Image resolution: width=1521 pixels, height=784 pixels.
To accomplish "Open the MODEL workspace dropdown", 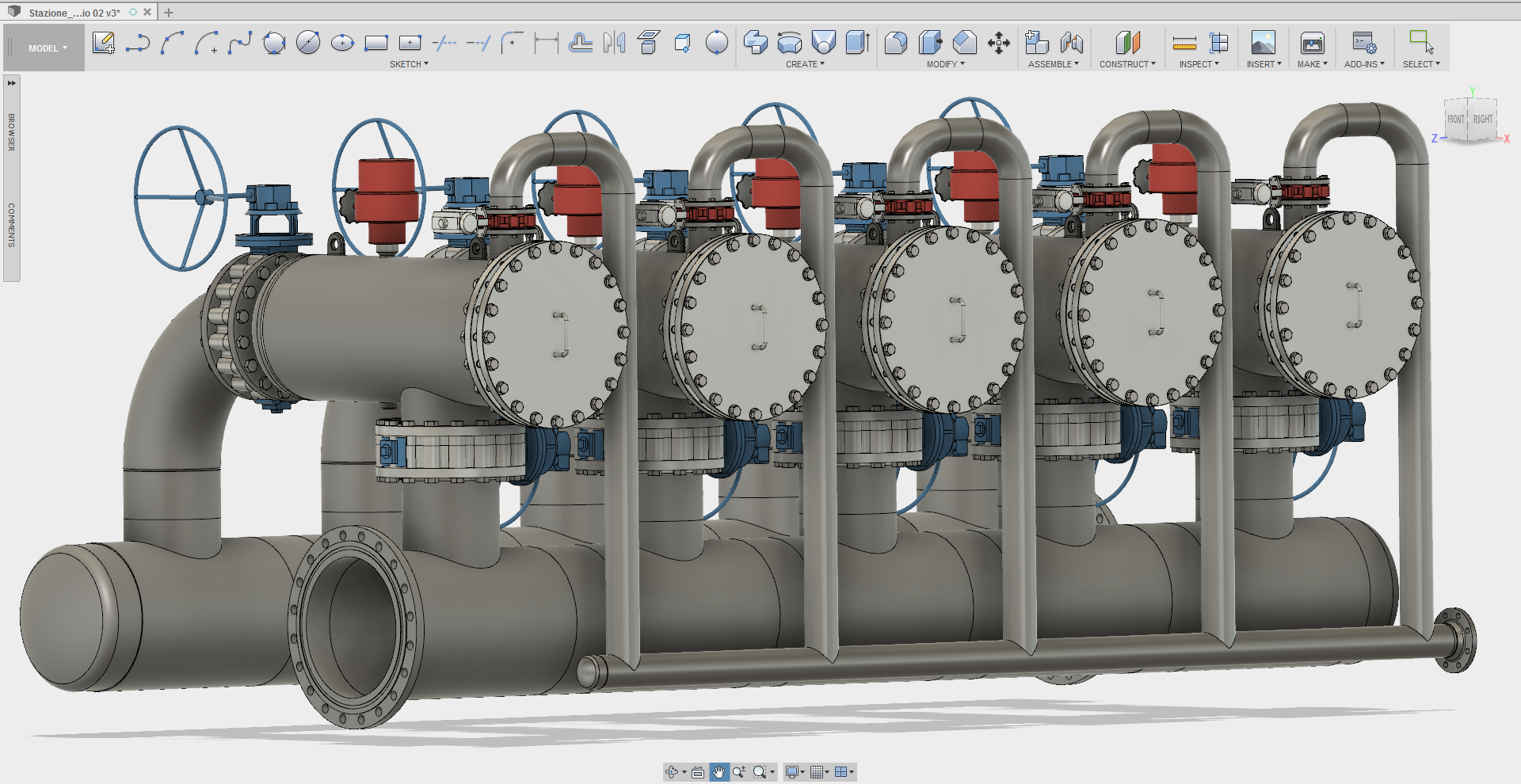I will point(48,48).
